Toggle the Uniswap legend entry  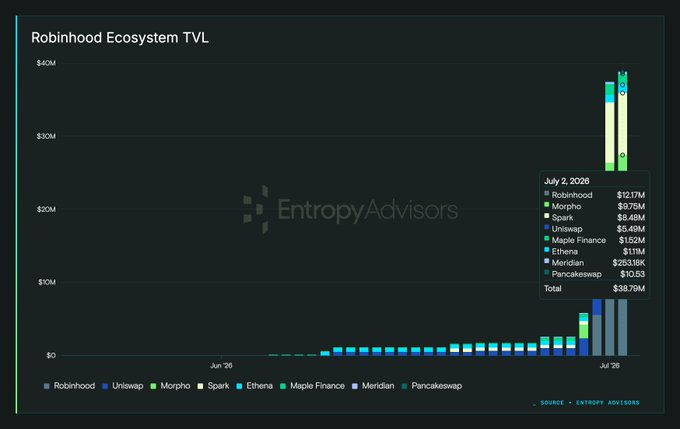[122, 386]
